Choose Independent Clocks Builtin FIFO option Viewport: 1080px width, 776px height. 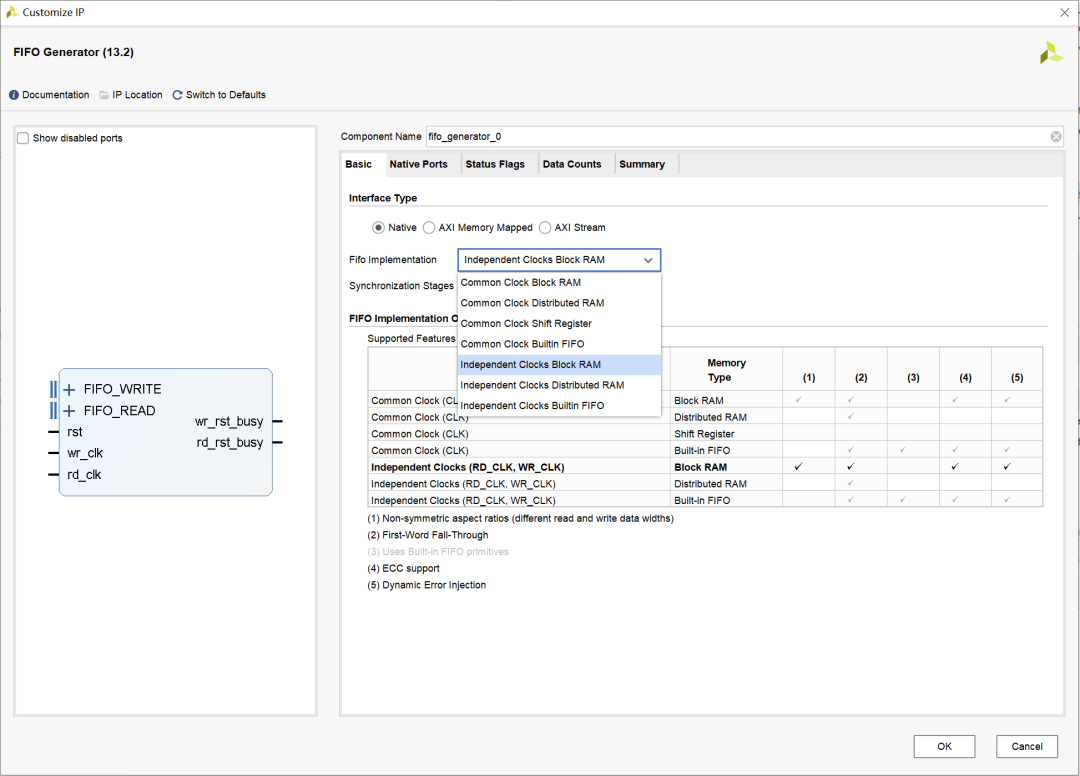(559, 406)
